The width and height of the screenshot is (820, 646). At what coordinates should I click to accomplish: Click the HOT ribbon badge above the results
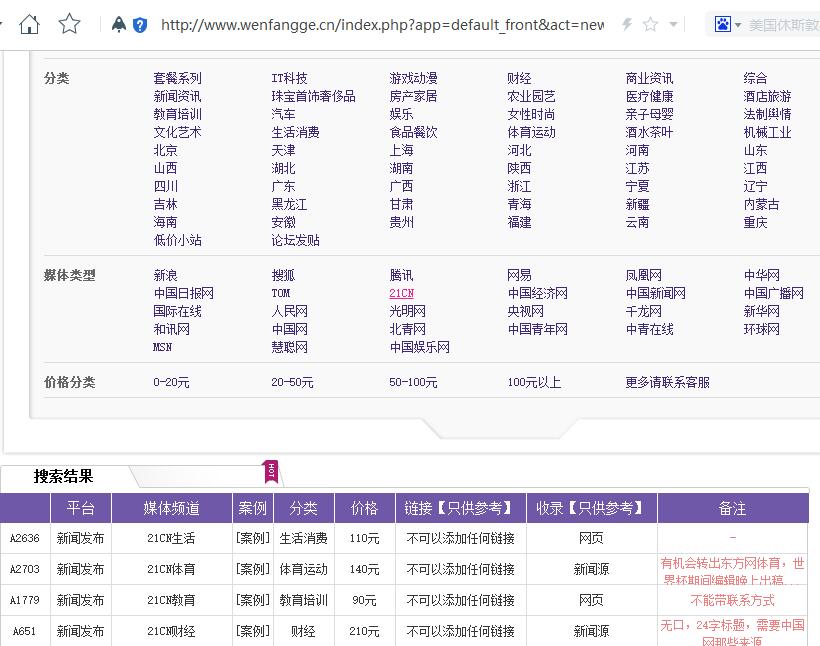coord(271,471)
